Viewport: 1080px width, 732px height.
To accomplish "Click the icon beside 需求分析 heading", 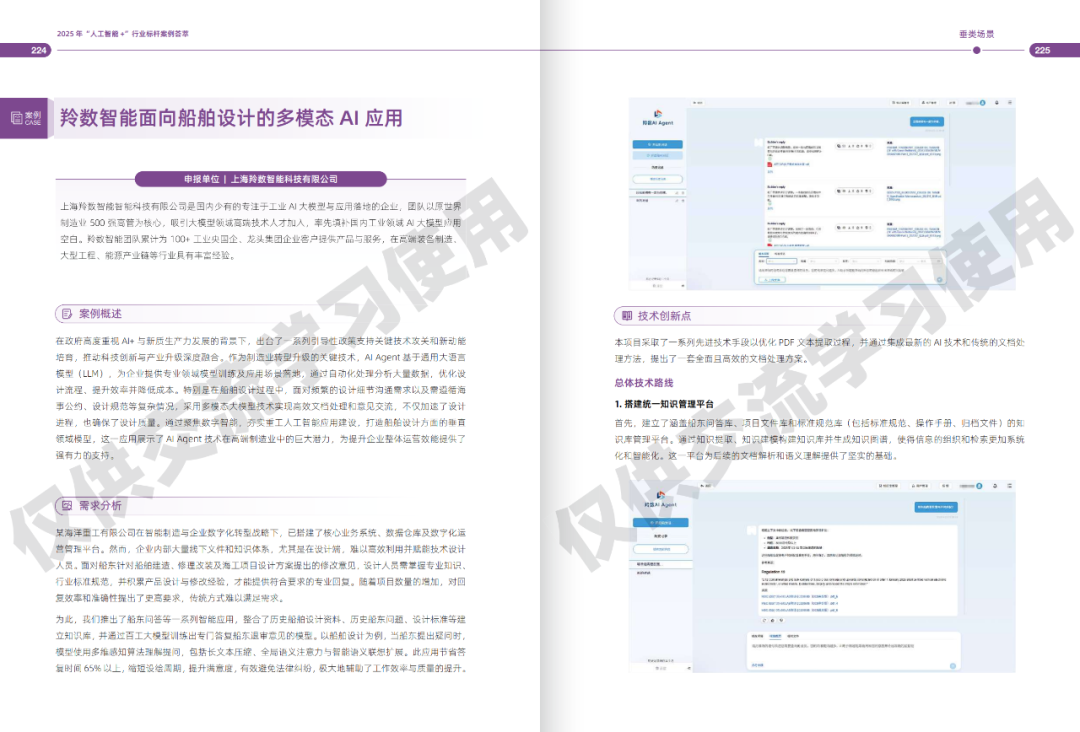I will pyautogui.click(x=67, y=505).
